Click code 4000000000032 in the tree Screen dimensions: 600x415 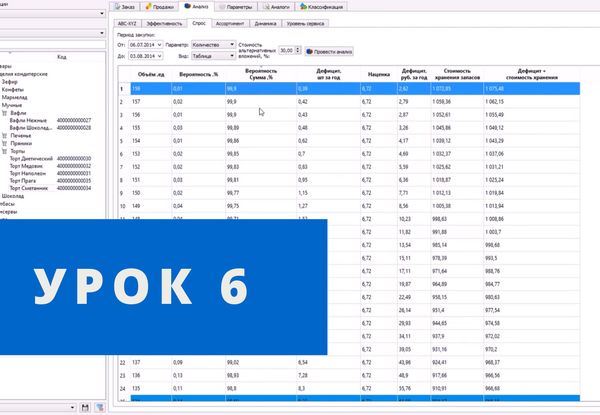pos(74,166)
